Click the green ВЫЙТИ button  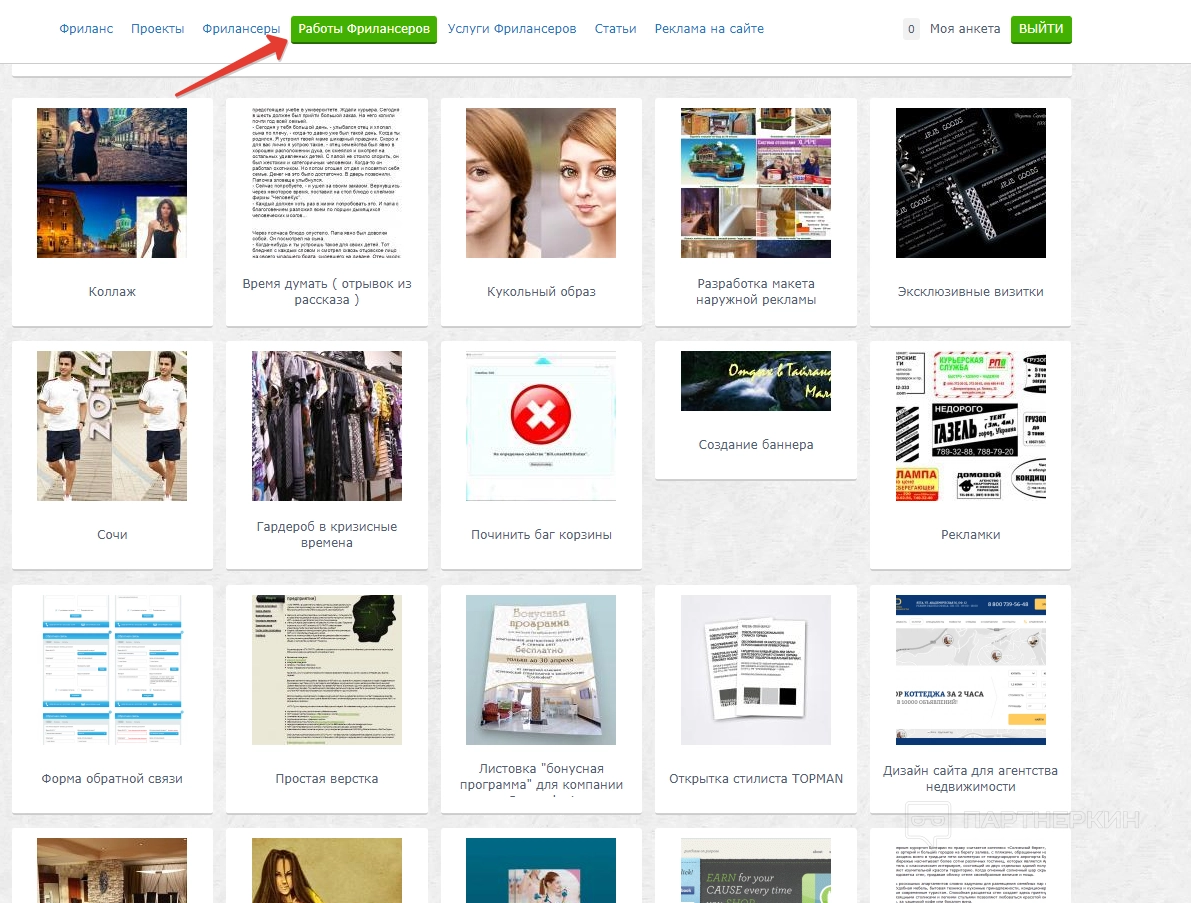click(1041, 29)
